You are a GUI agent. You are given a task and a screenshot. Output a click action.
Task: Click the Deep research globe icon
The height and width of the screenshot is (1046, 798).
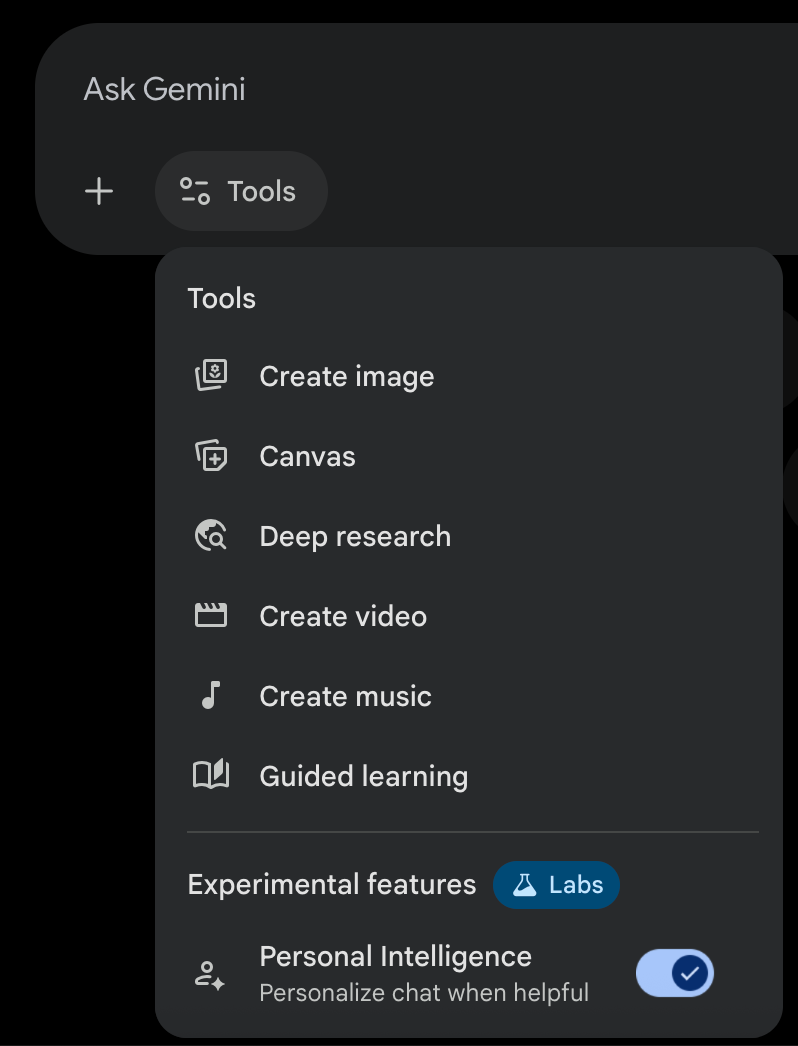point(211,536)
